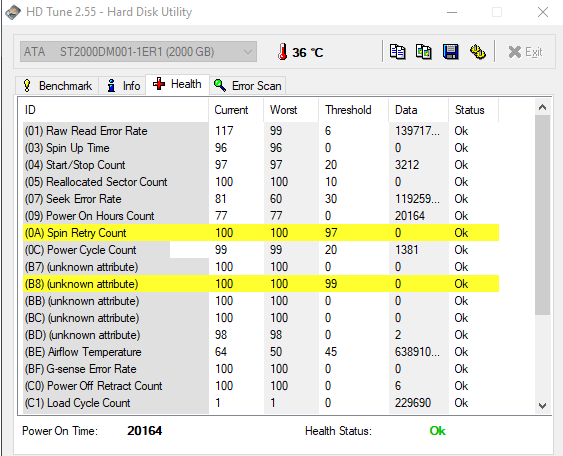Viewport: 563px width, 456px height.
Task: Select the (09) Power On Hours Count row
Action: (261, 216)
